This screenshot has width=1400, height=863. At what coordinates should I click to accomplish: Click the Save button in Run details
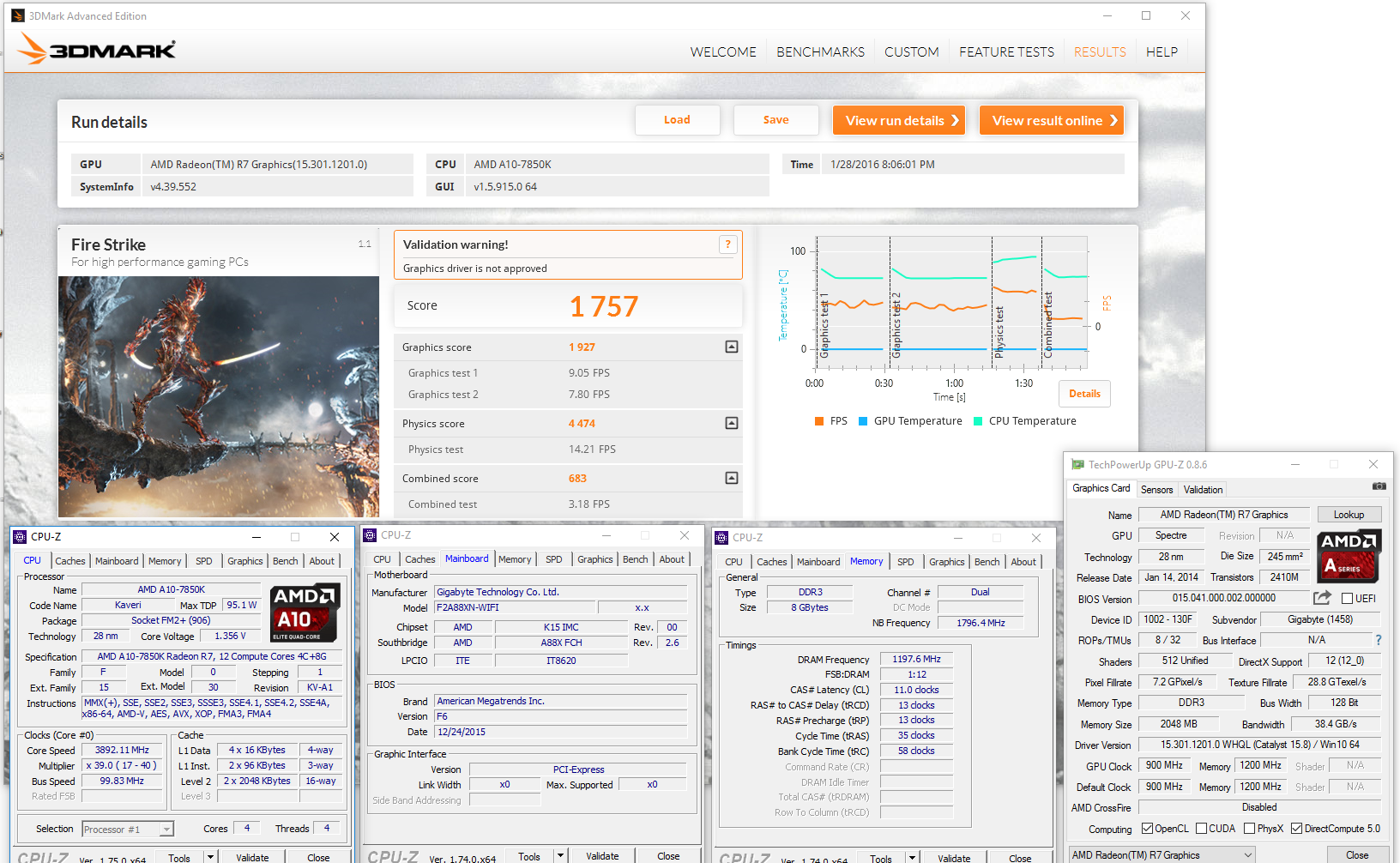click(775, 120)
